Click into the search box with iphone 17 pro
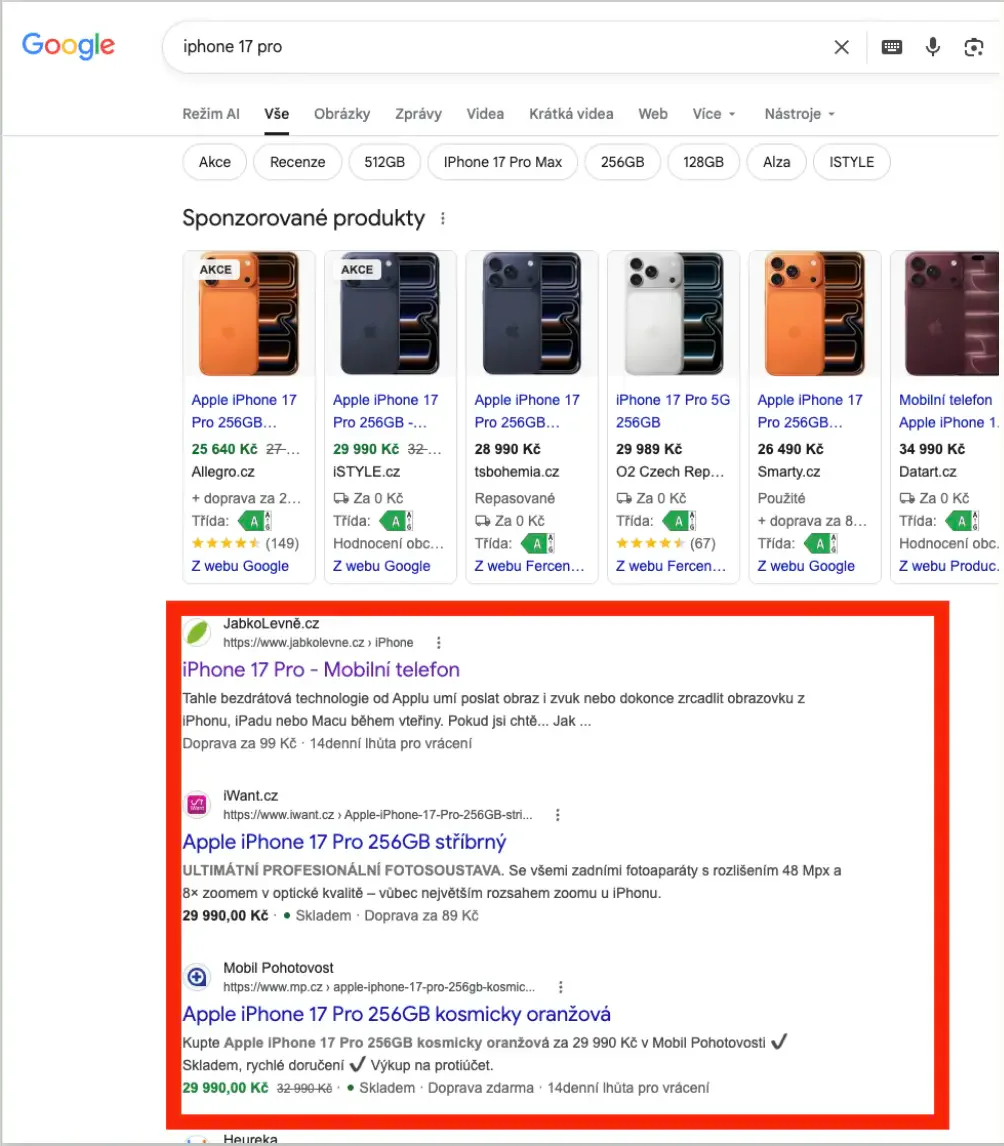Screen dimensions: 1004x1146 497,48
